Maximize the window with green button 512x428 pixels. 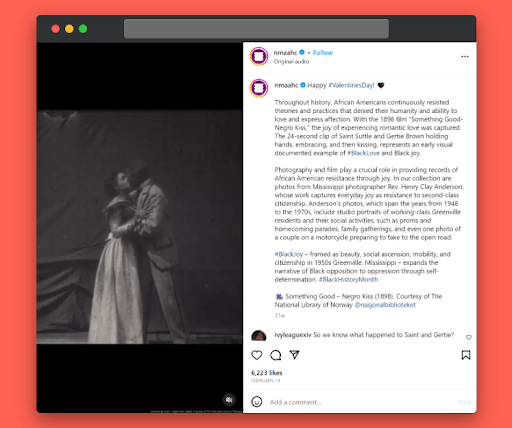tap(83, 29)
